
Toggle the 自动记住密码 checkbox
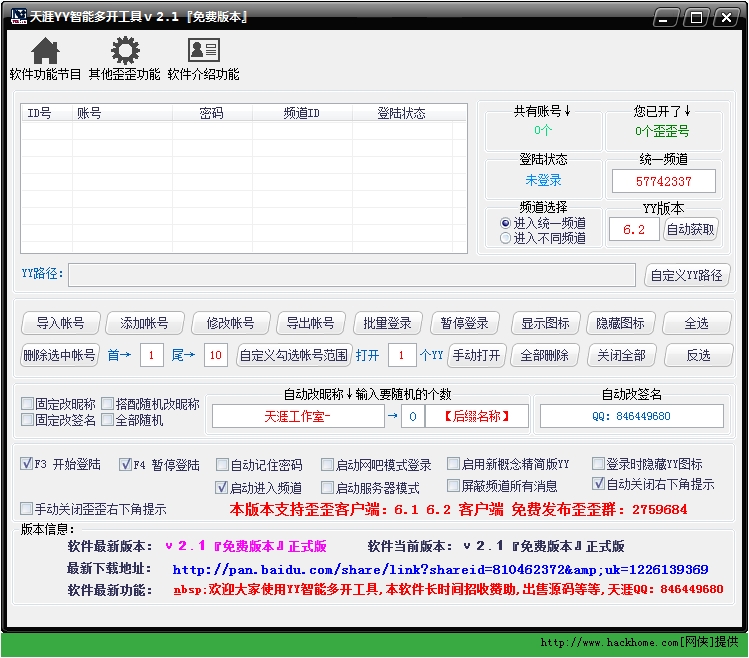click(223, 465)
